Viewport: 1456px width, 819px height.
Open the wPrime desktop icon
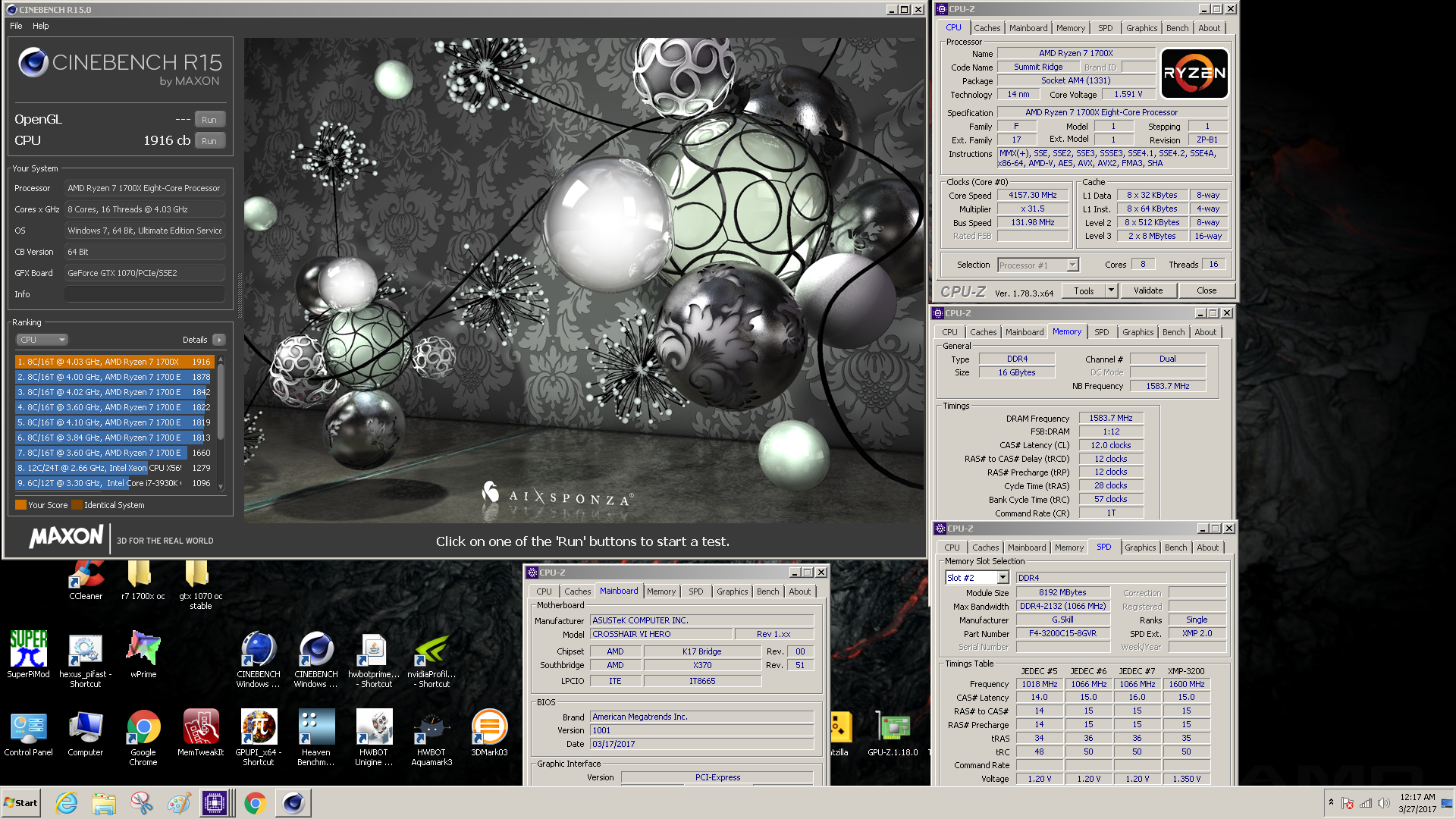tap(143, 654)
